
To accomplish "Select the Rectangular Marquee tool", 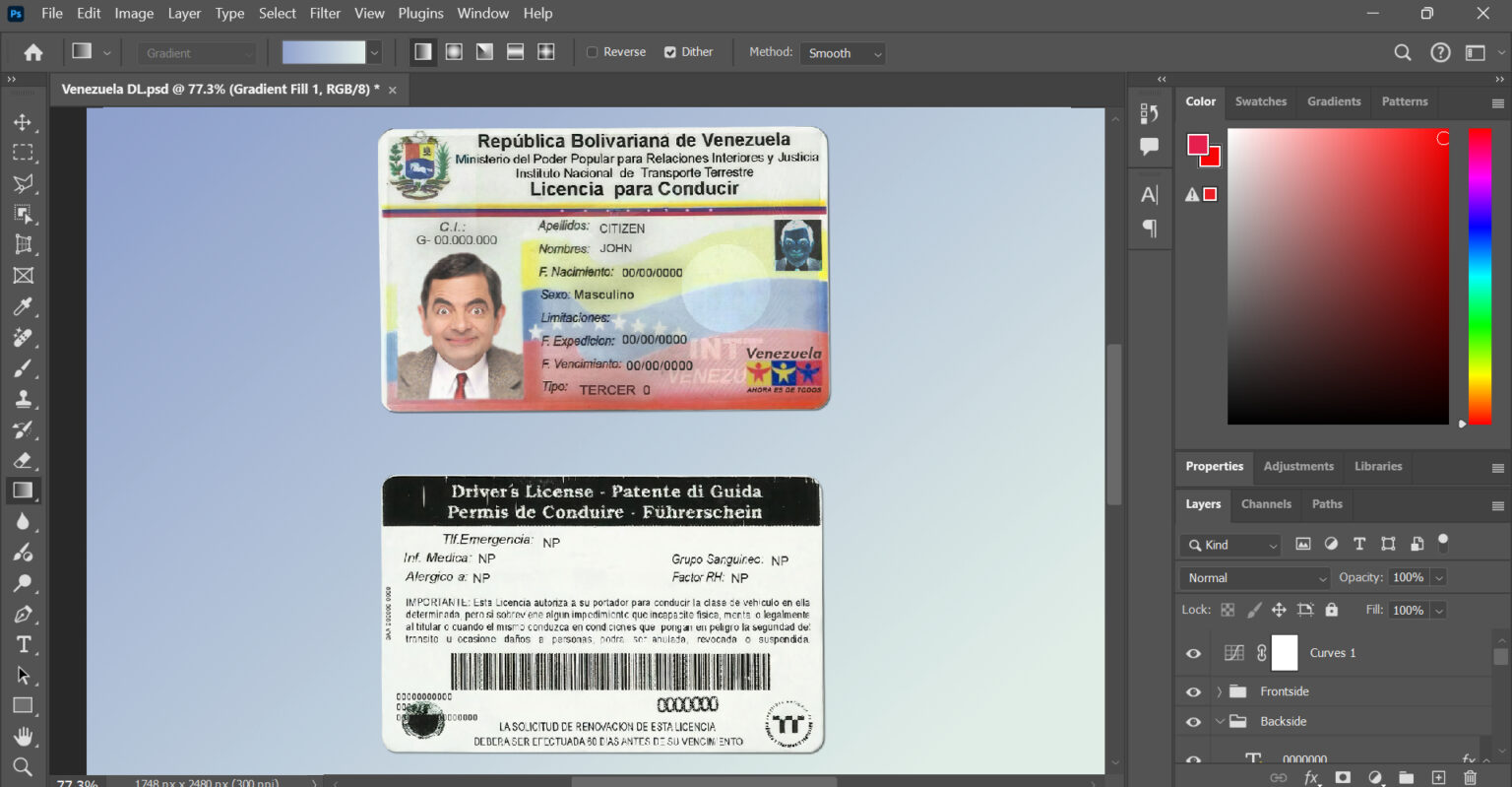I will click(23, 153).
